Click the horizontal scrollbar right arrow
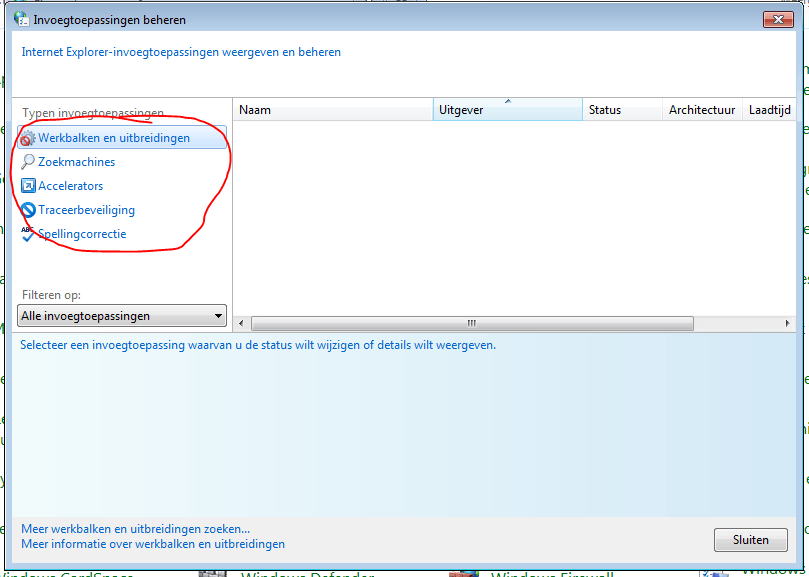Screen dimensions: 809x577 click(x=787, y=323)
